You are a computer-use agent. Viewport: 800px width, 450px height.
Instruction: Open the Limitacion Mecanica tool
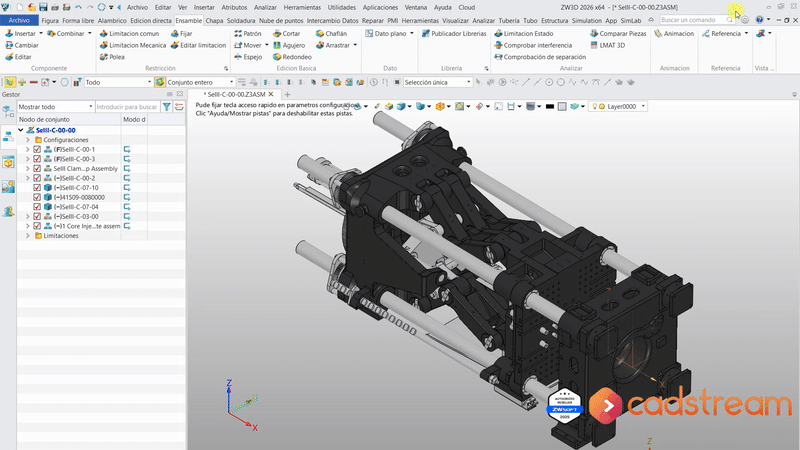(133, 45)
